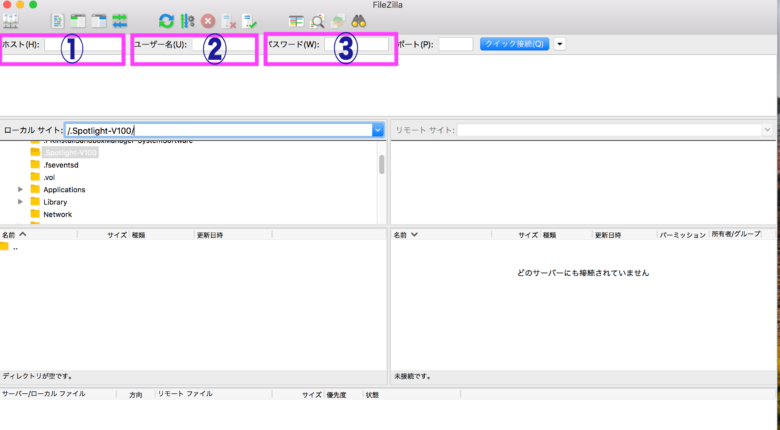The image size is (780, 430).
Task: Click the どのサーバーにも接続されていません message
Action: coord(583,273)
